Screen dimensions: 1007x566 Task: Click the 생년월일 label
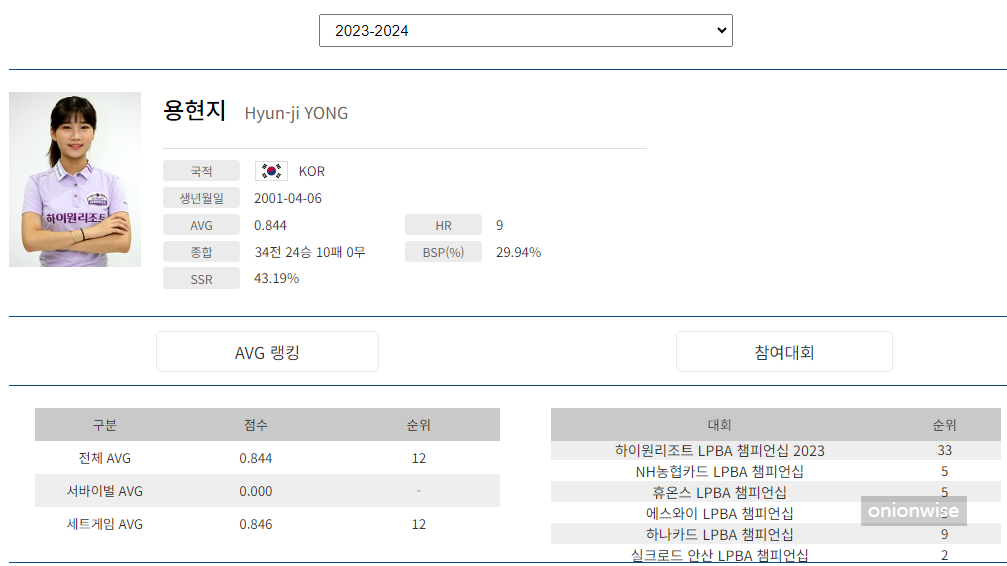click(201, 198)
